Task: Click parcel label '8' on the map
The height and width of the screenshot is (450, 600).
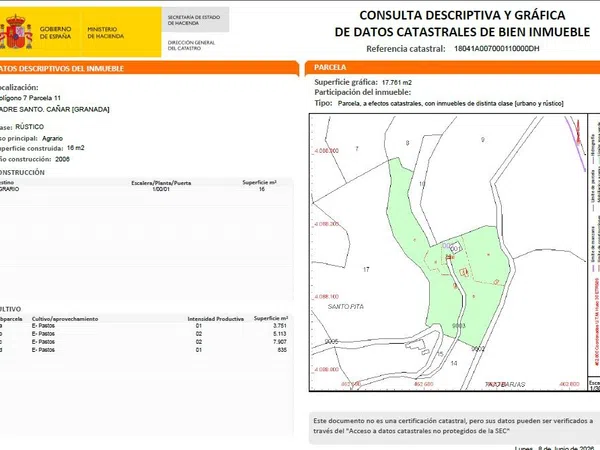Action: coord(407,143)
